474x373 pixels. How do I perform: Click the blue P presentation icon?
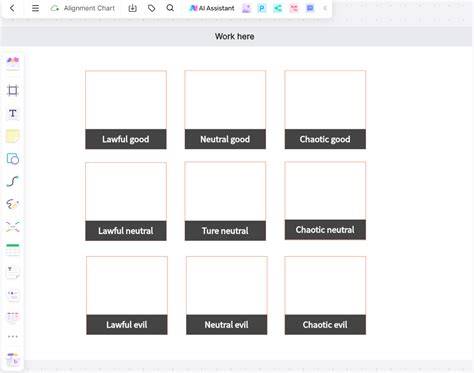pos(262,8)
